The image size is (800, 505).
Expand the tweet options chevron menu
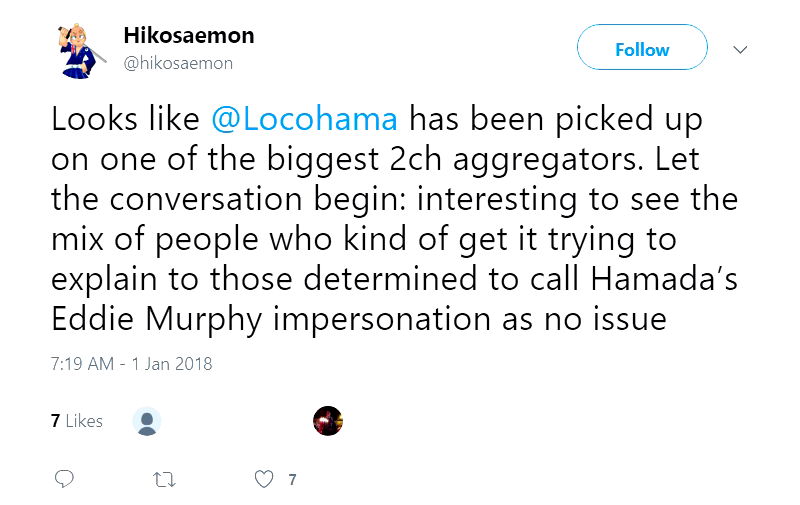[741, 49]
